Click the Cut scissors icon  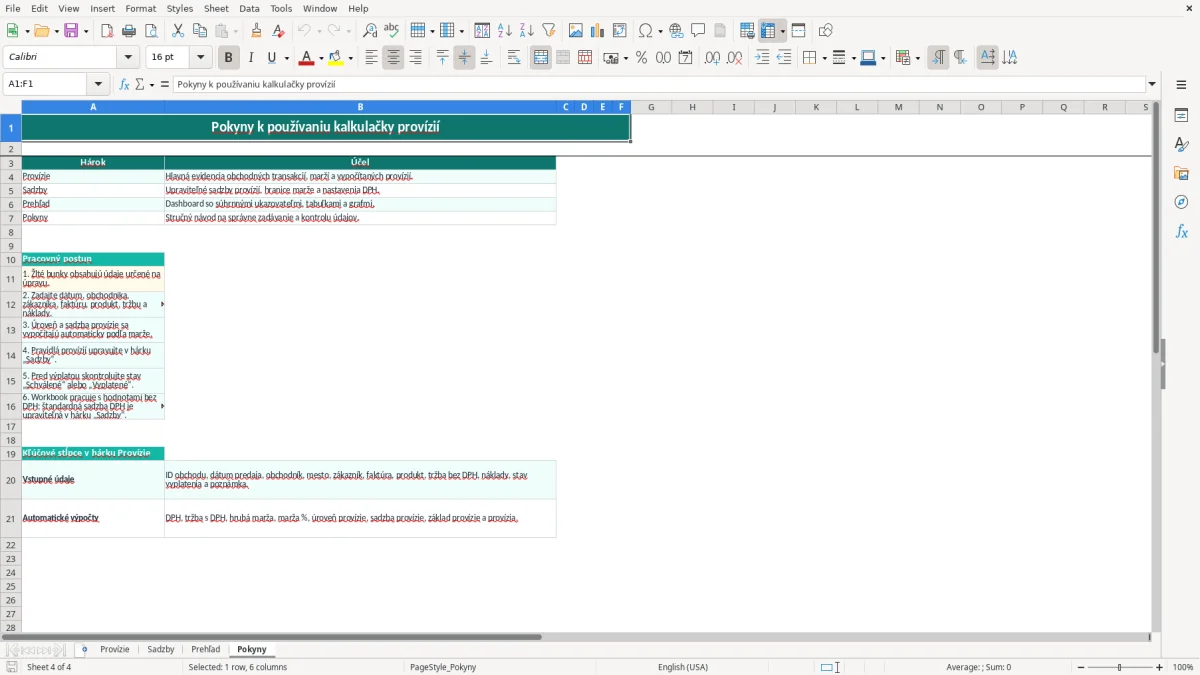[178, 31]
